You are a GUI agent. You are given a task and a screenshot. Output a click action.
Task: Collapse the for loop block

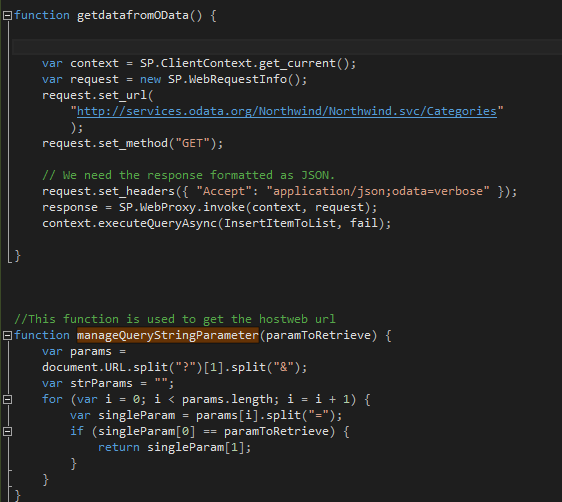[x=7, y=400]
